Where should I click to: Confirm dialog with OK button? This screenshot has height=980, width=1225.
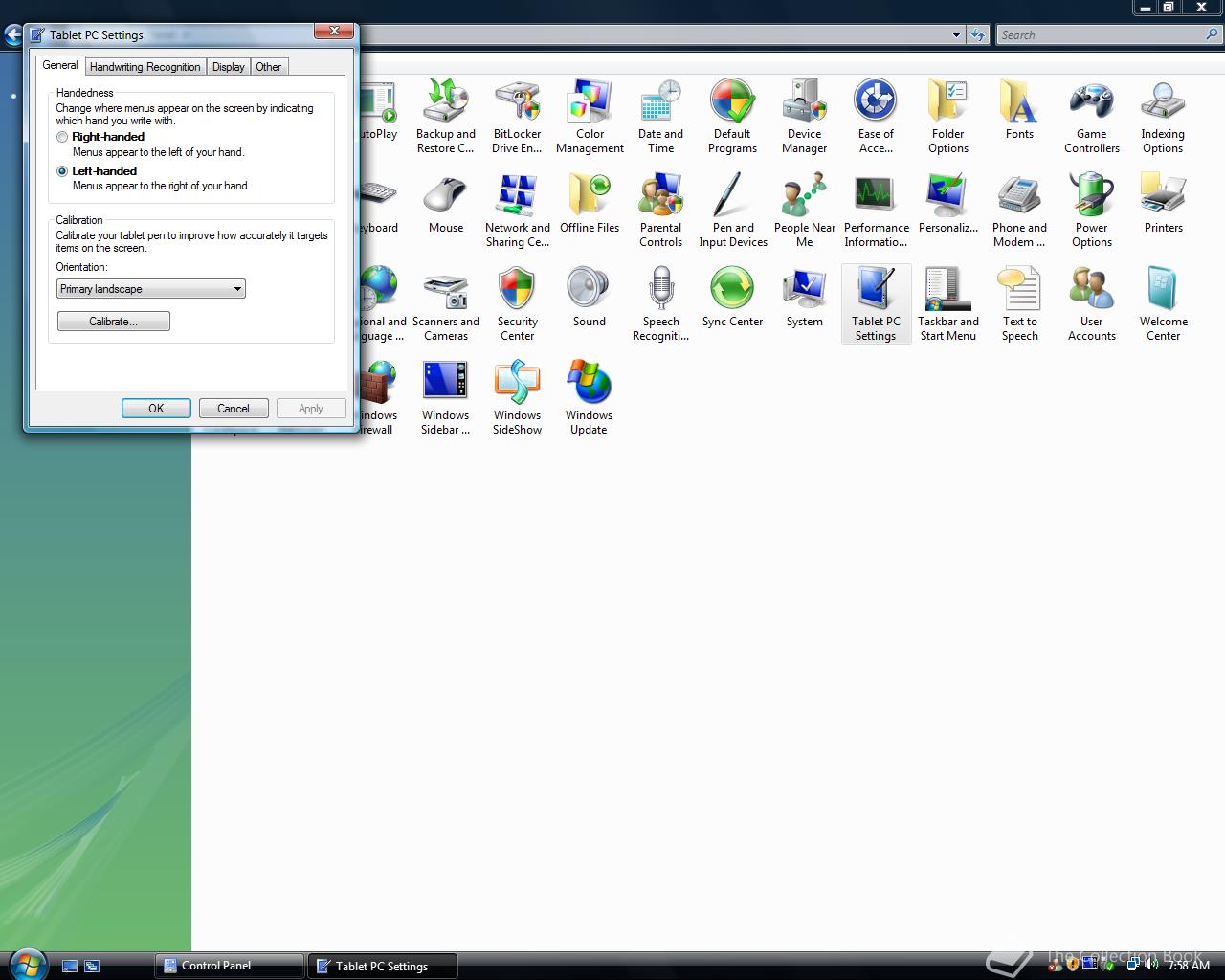coord(156,409)
